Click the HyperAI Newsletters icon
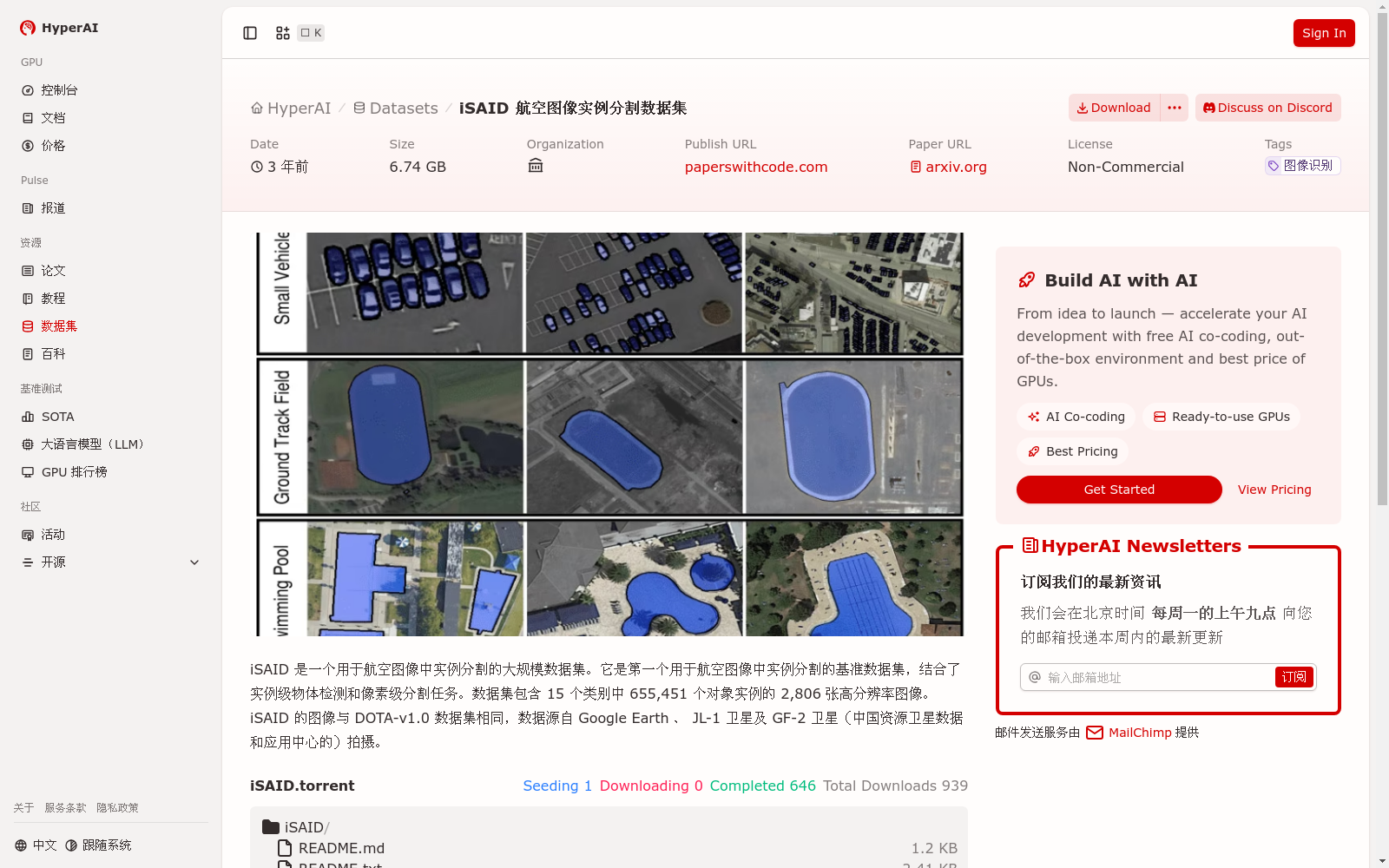 coord(1030,545)
